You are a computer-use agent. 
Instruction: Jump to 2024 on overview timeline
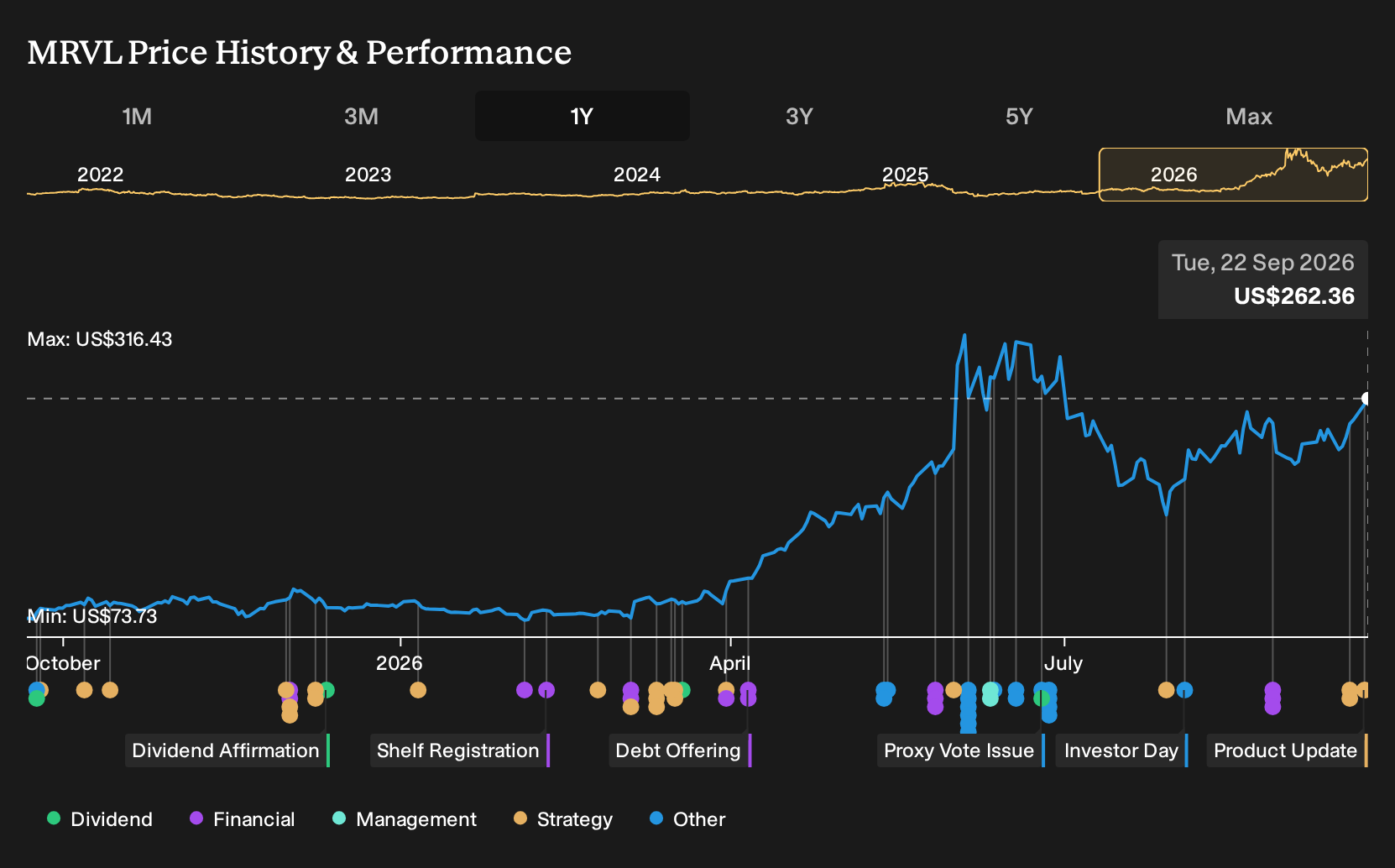pos(636,175)
